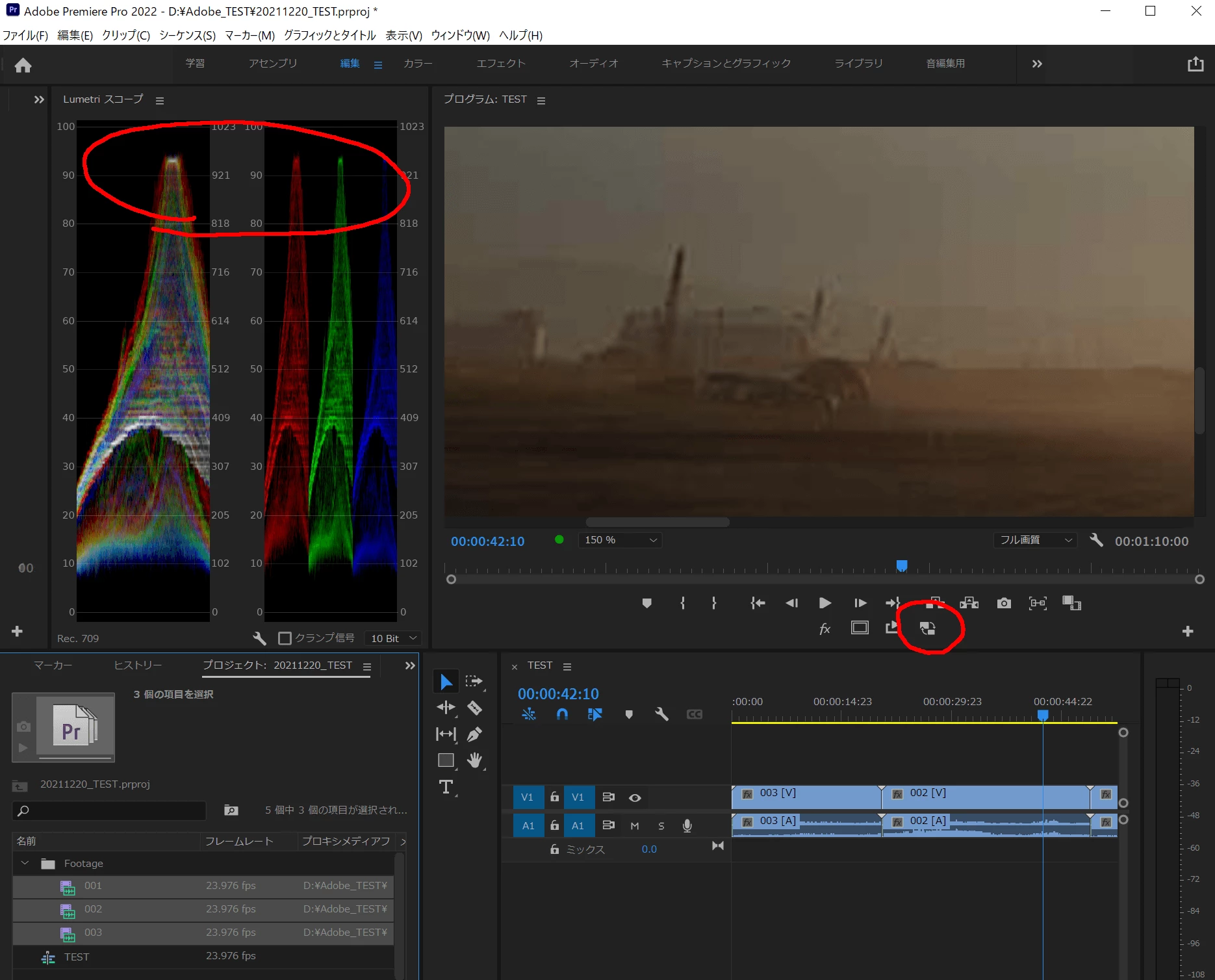Open the playback resolution dropdown

click(x=1035, y=540)
